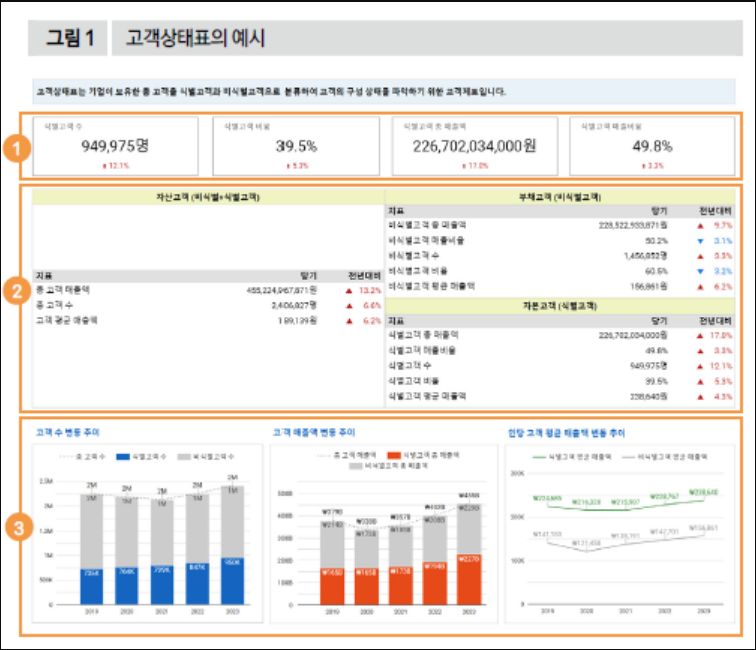756x650 pixels.
Task: Click the 60.5% value in 부채고객 table
Action: click(656, 271)
